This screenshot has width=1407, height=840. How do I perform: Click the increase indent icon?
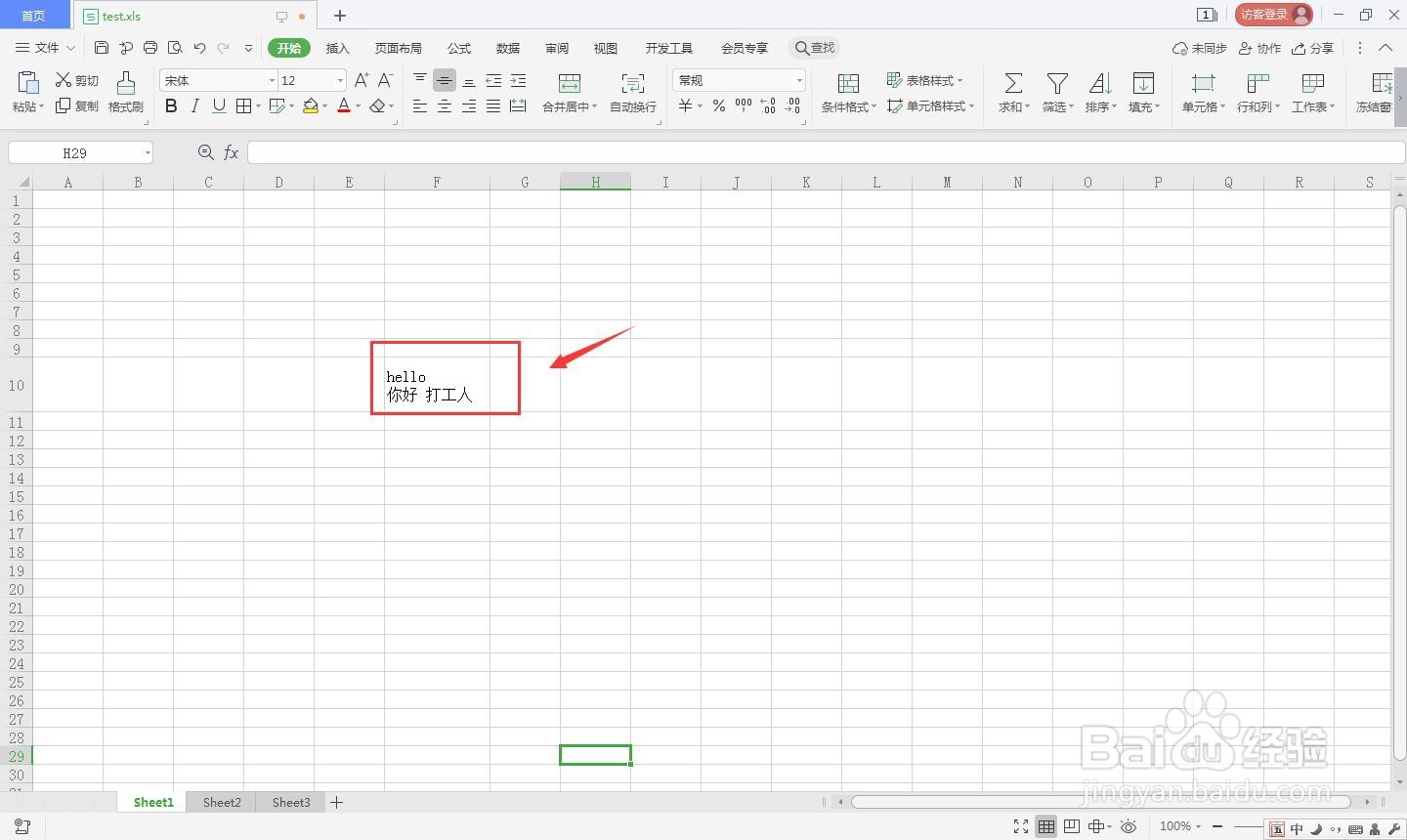(518, 80)
